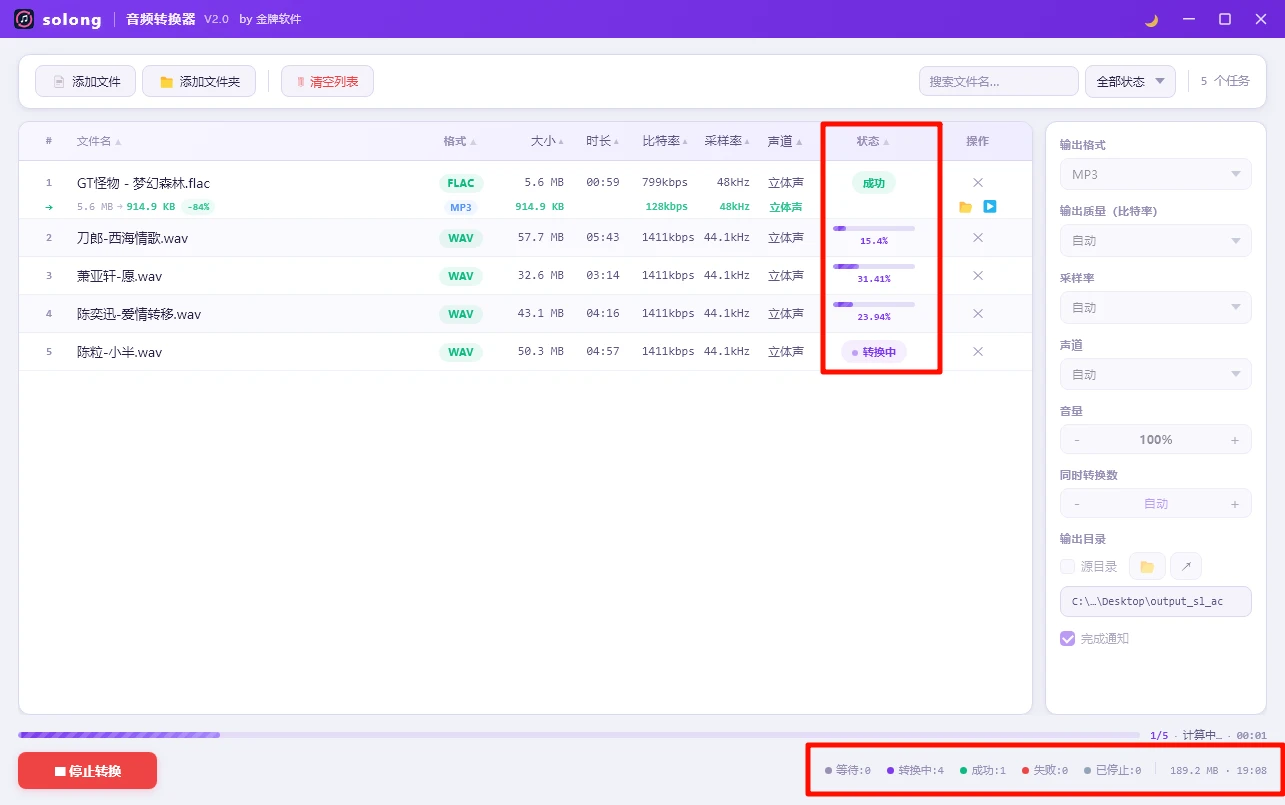The image size is (1285, 805).
Task: Remove GT怪物 - 梦幻森林.flac from list
Action: [x=978, y=183]
